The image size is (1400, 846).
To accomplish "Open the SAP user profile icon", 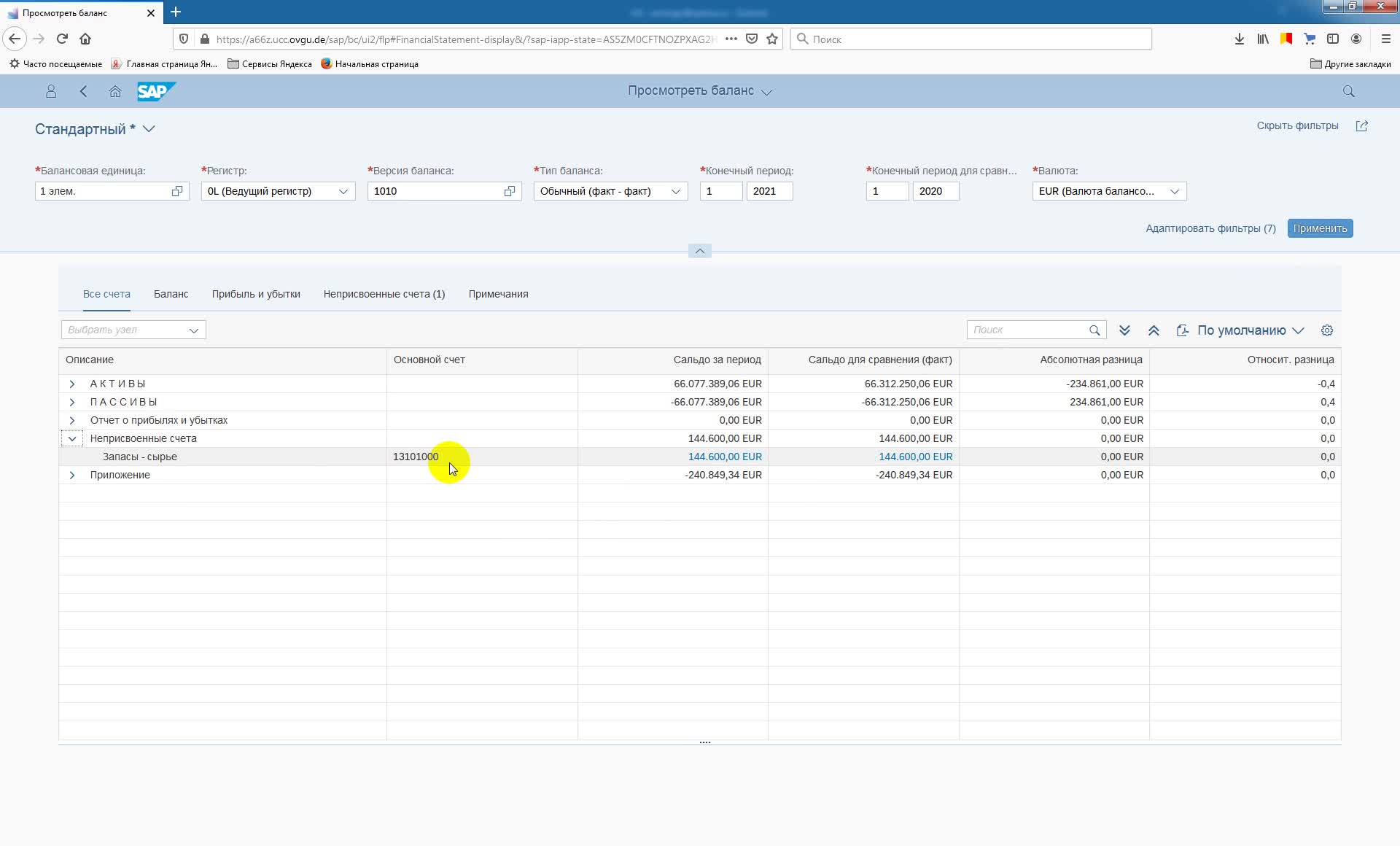I will (x=51, y=91).
